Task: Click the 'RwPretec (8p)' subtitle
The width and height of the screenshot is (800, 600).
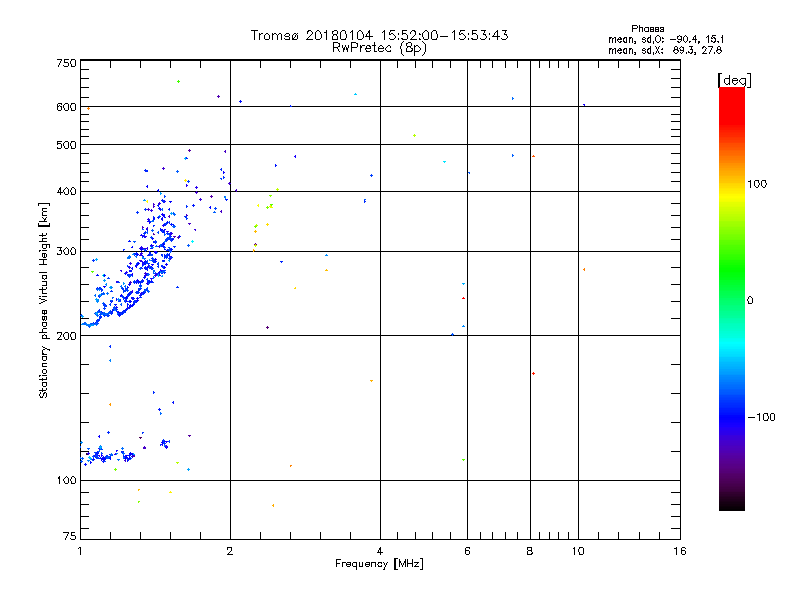Action: click(x=379, y=48)
